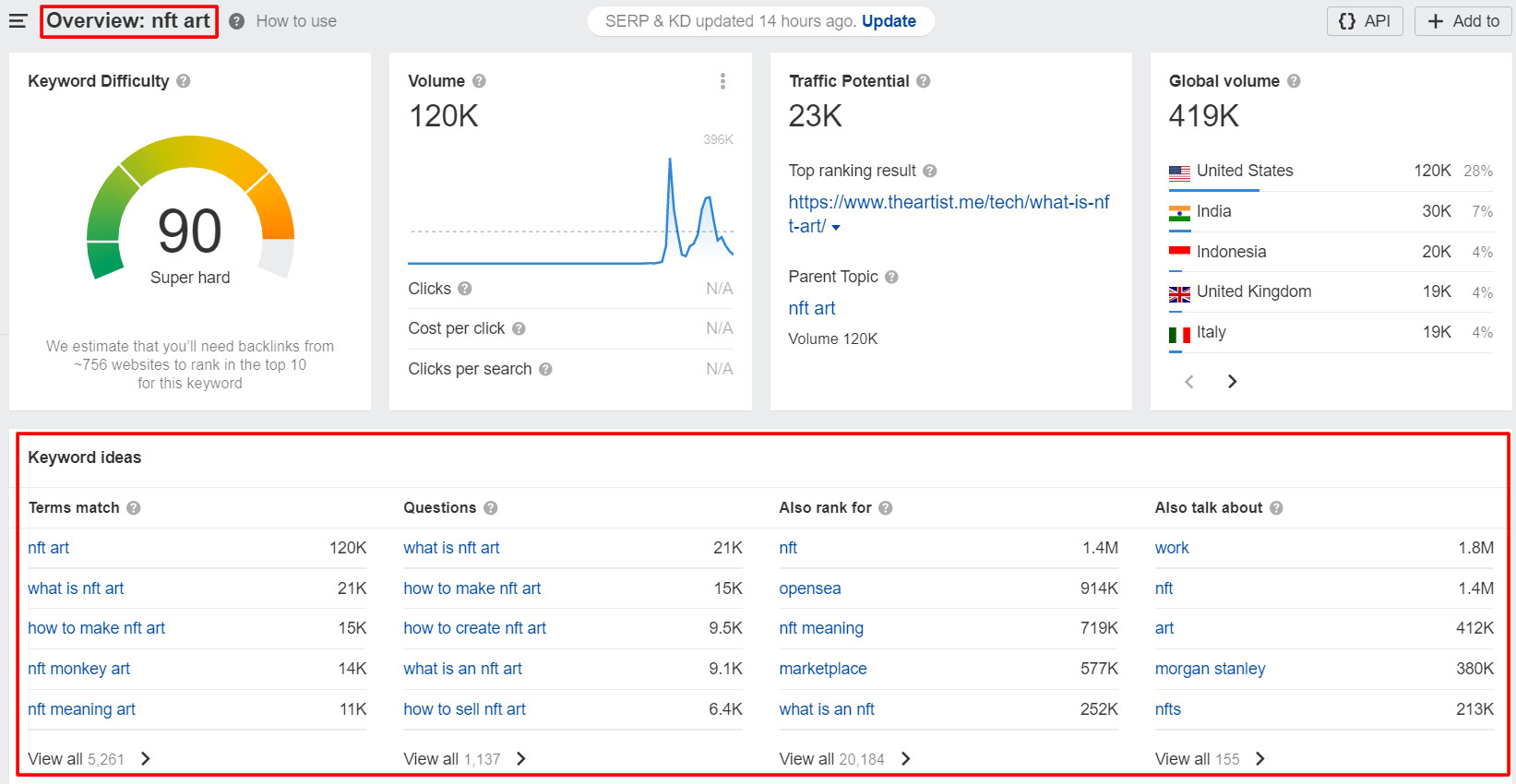The image size is (1516, 784).
Task: Click the Traffic Potential help icon
Action: point(924,81)
